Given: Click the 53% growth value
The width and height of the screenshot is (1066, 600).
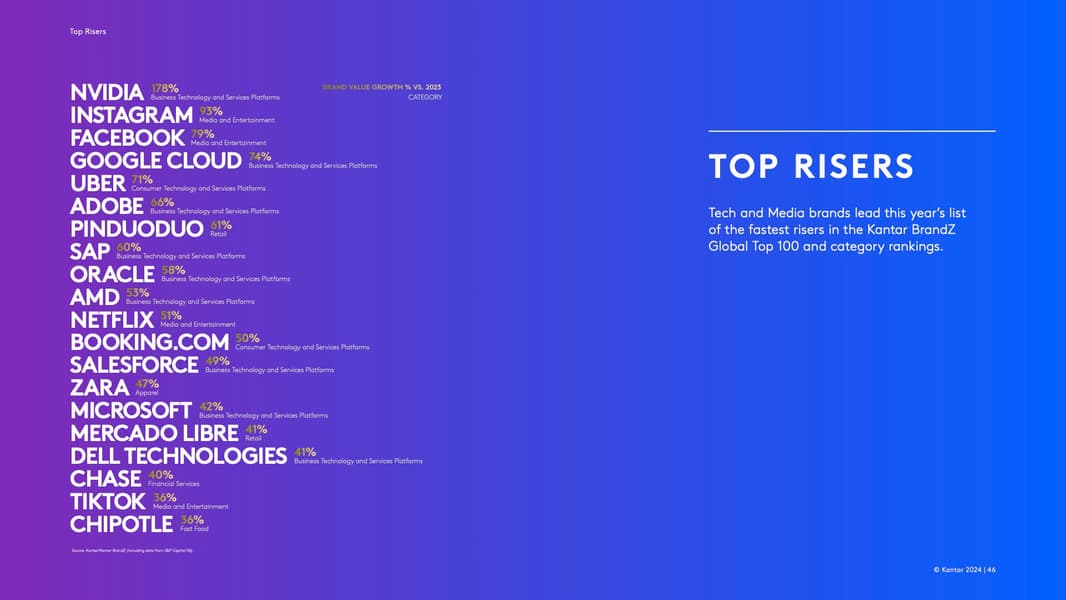Looking at the screenshot, I should 137,293.
